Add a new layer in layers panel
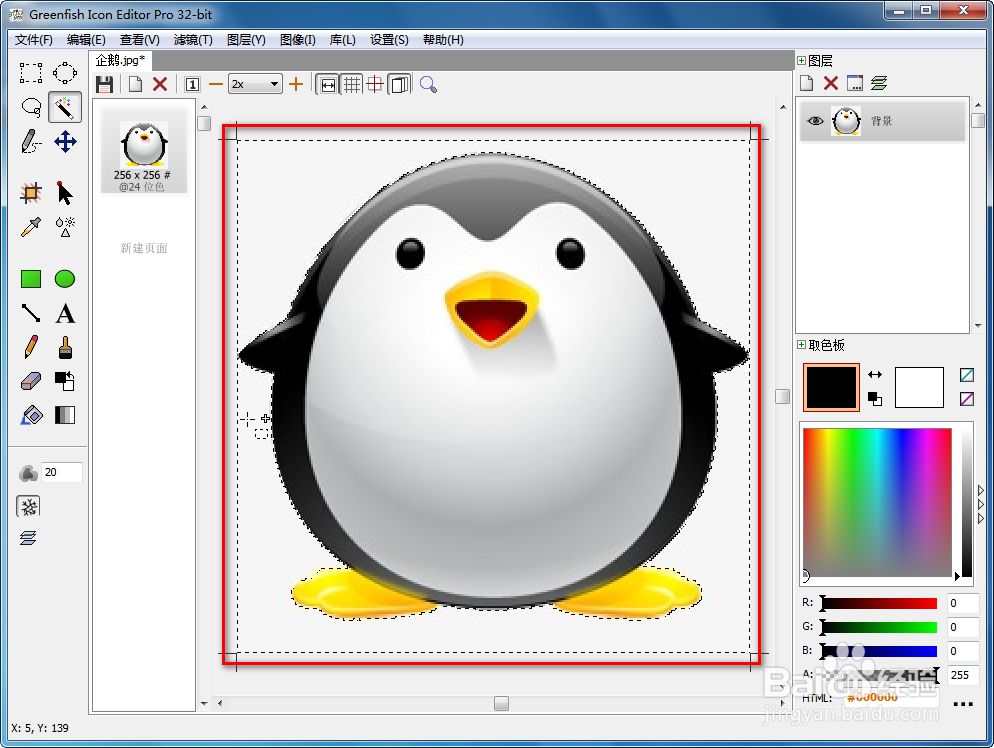The width and height of the screenshot is (994, 748). [x=806, y=83]
